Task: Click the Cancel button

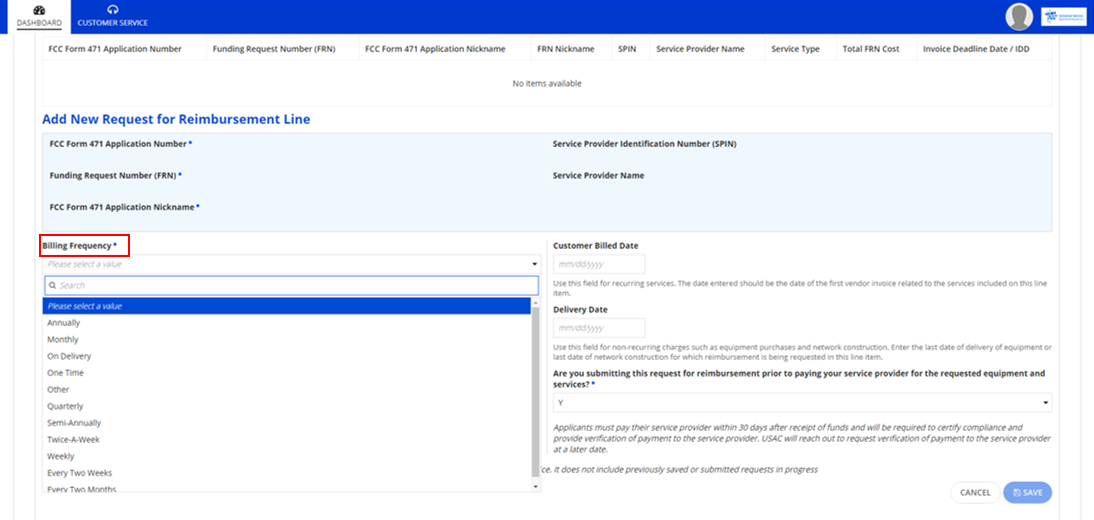Action: pyautogui.click(x=975, y=493)
